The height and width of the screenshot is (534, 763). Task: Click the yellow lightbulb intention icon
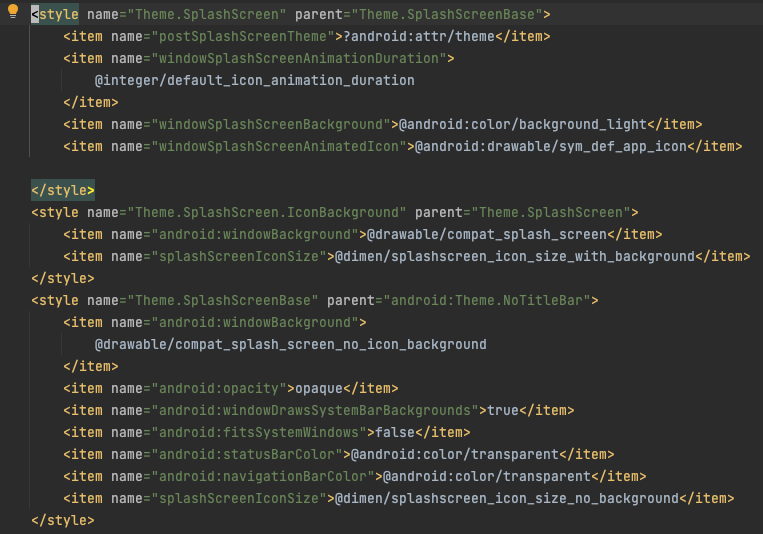click(13, 13)
